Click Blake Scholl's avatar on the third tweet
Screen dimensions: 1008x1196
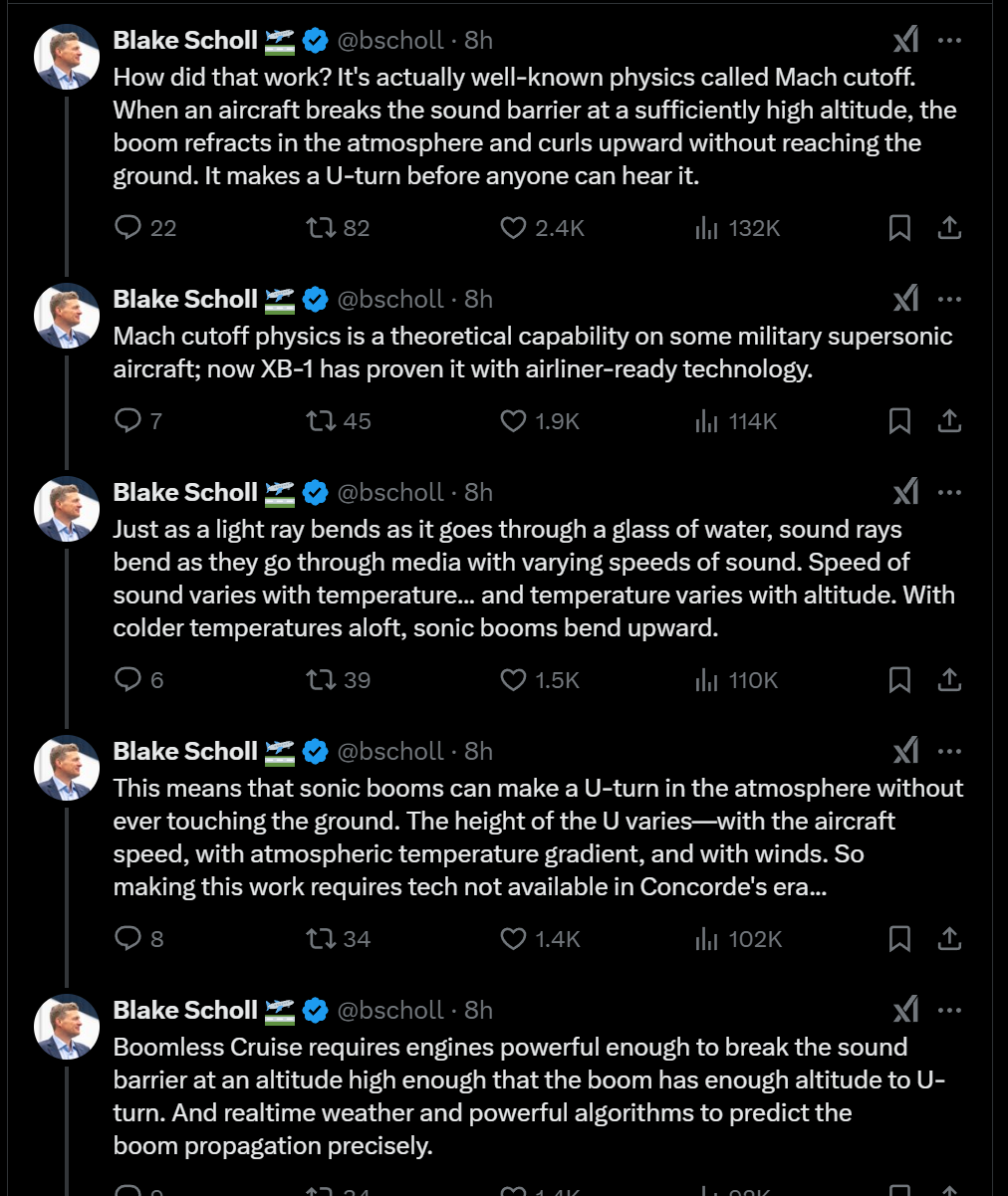pos(68,510)
